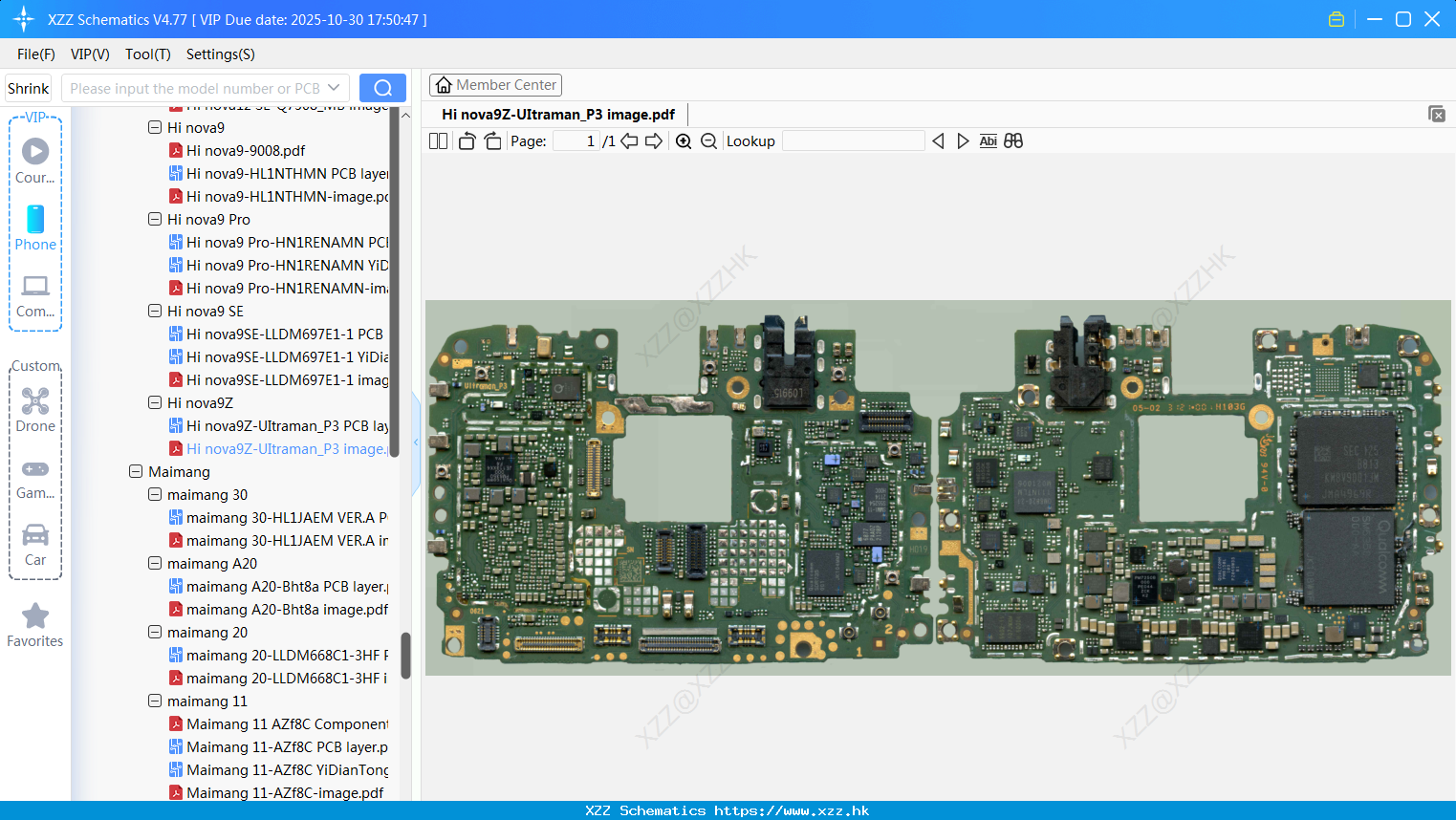This screenshot has height=820, width=1456.
Task: Collapse the Maimang brand node
Action: (136, 471)
